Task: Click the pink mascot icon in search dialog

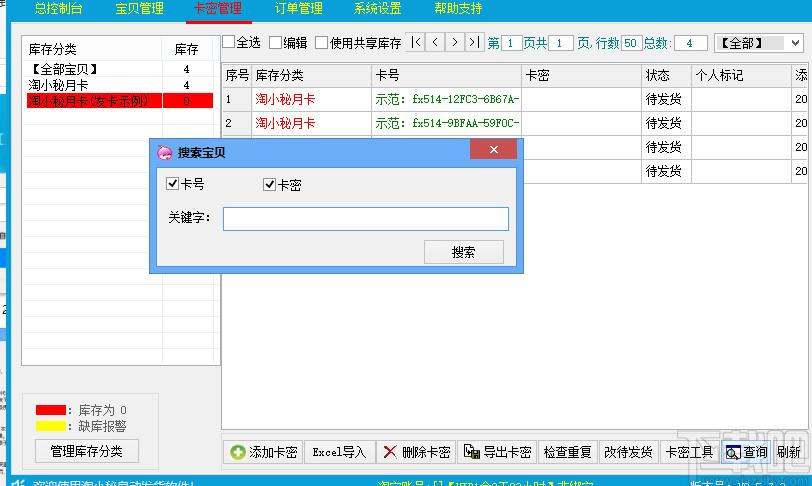Action: (x=165, y=152)
